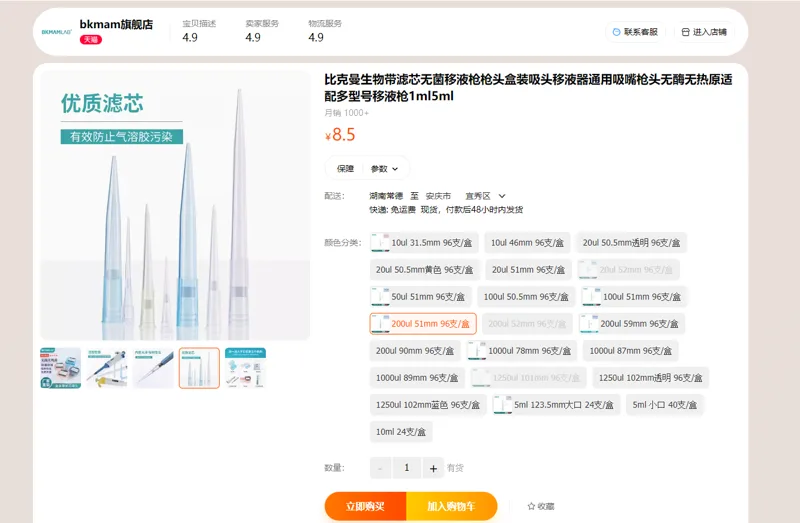Screen dimensions: 800x523
Task: Select option 5ml 123.5mm大口 24支/盒
Action: [556, 405]
